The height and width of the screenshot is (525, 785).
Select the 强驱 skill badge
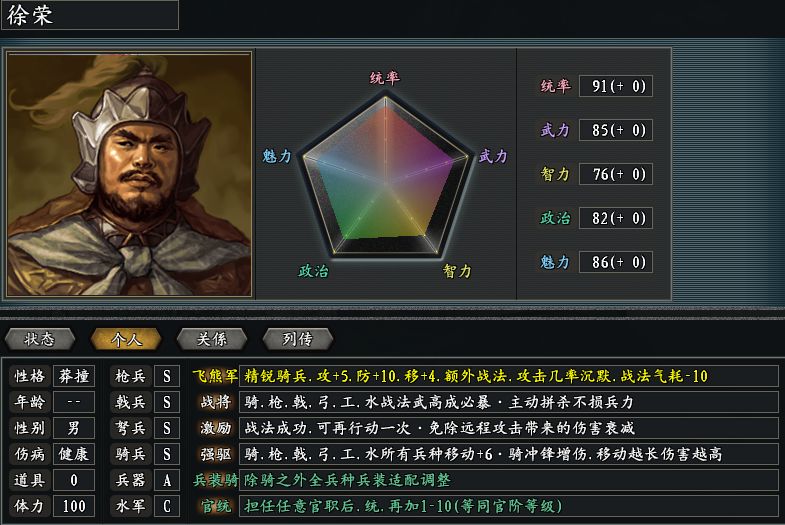[x=215, y=454]
